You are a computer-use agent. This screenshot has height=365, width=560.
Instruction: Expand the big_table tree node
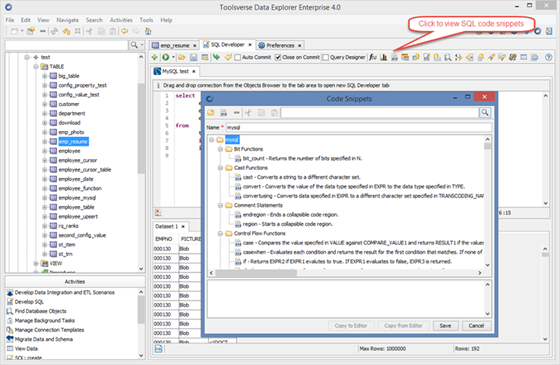coord(45,76)
